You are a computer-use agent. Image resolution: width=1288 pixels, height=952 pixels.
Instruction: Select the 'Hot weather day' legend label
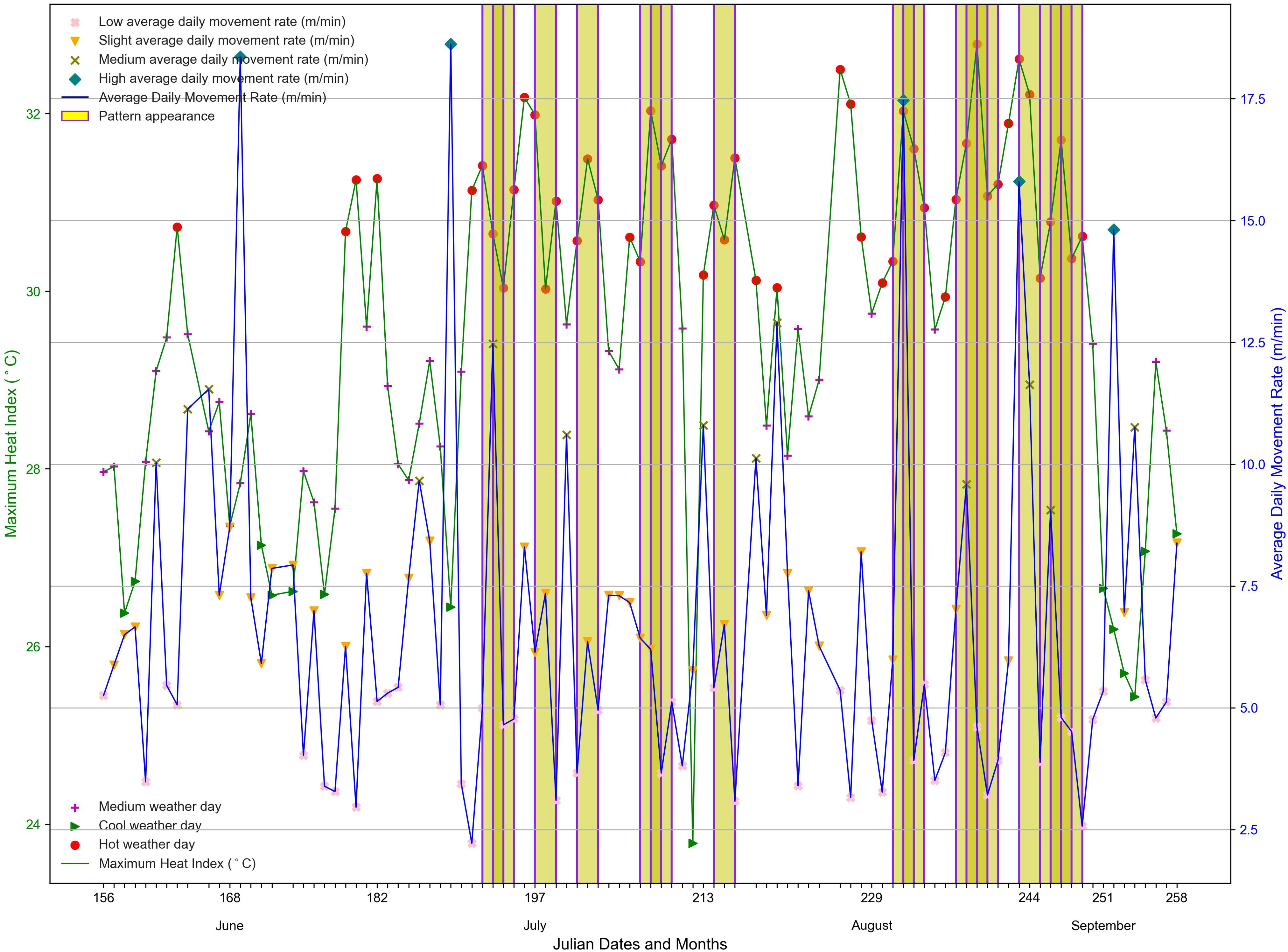click(146, 844)
